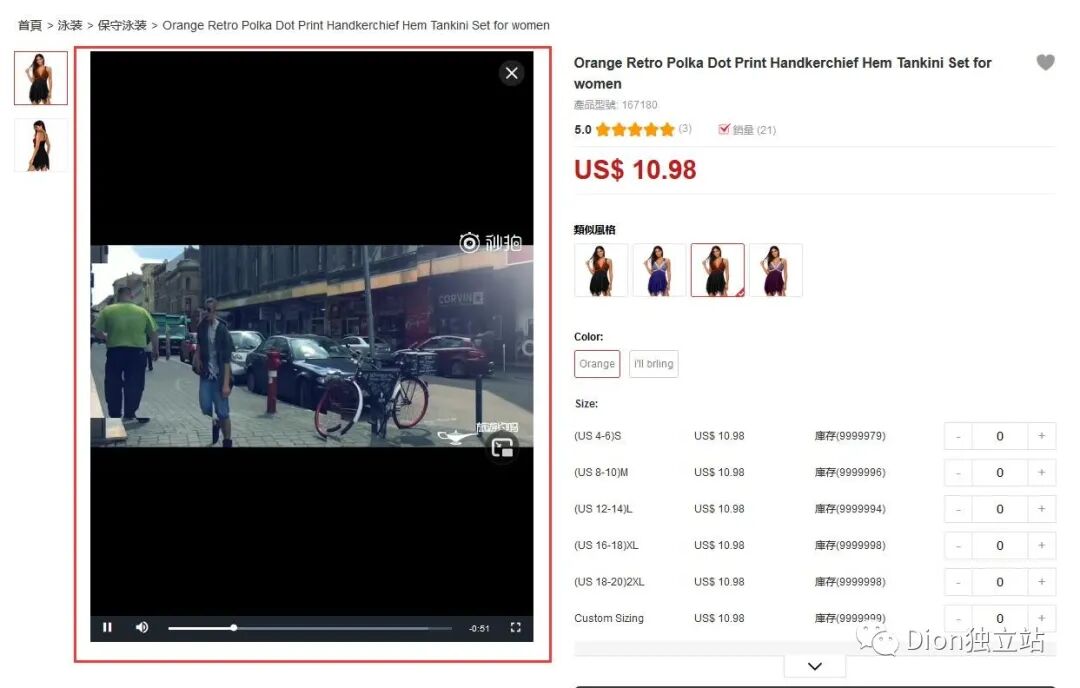Pause the product video
The height and width of the screenshot is (688, 1080).
(x=107, y=627)
